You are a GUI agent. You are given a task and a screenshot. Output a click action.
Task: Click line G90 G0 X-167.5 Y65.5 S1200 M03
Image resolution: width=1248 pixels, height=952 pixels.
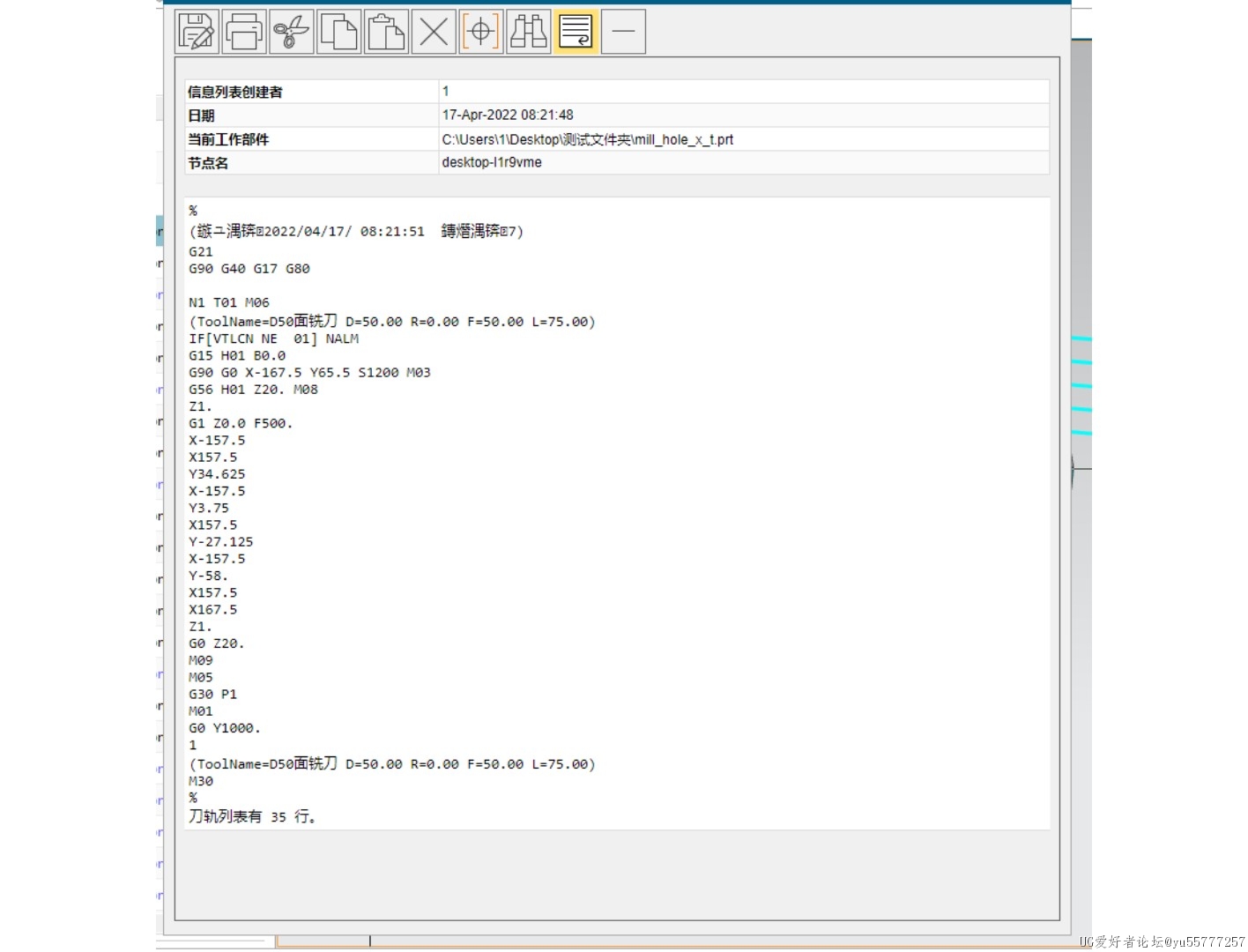(x=309, y=373)
